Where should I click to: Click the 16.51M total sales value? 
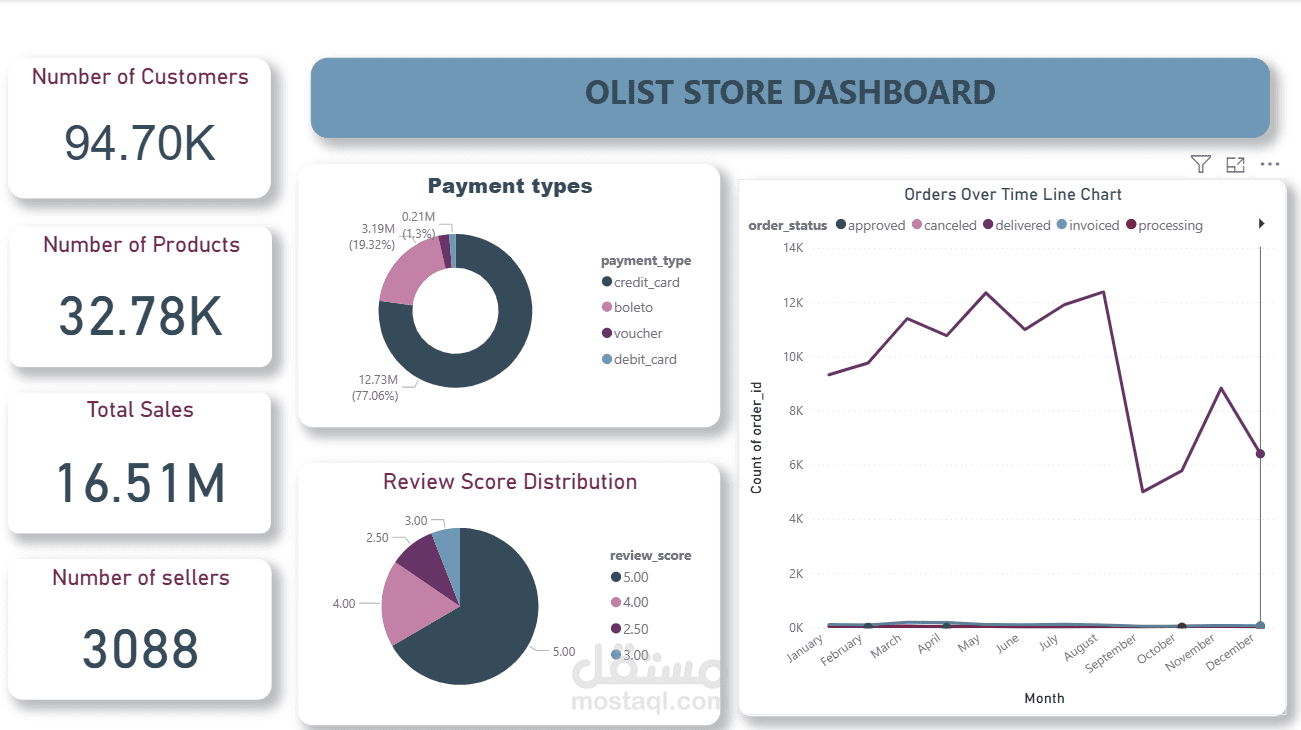click(140, 482)
